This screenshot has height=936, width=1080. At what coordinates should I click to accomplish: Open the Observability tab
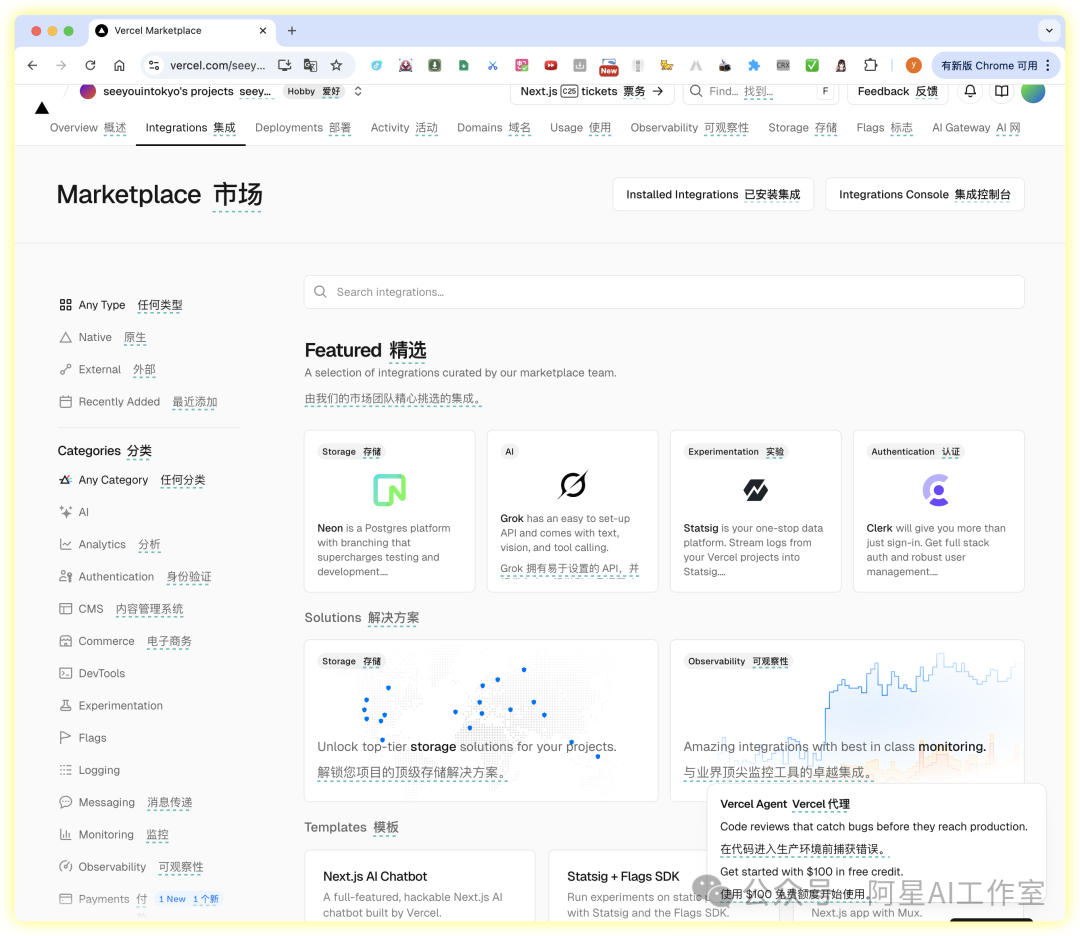pos(689,127)
